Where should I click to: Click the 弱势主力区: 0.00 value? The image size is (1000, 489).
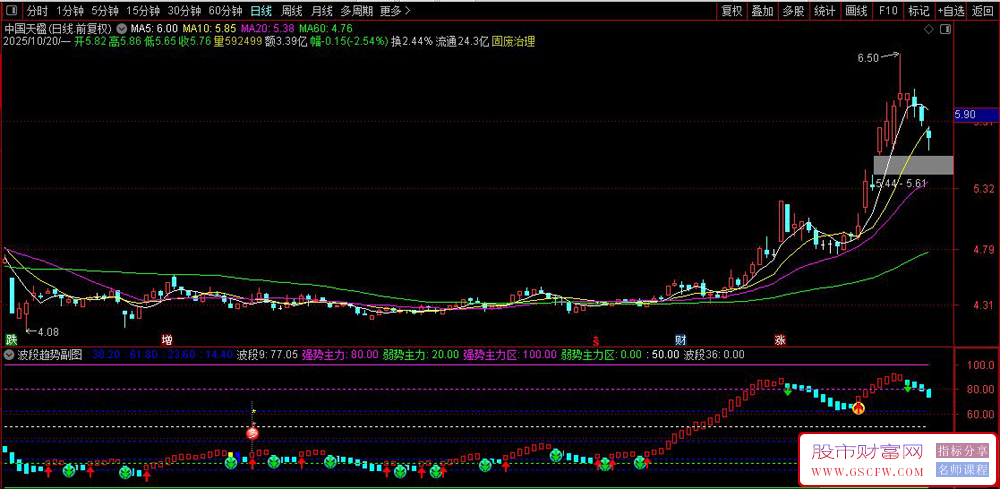pos(601,354)
